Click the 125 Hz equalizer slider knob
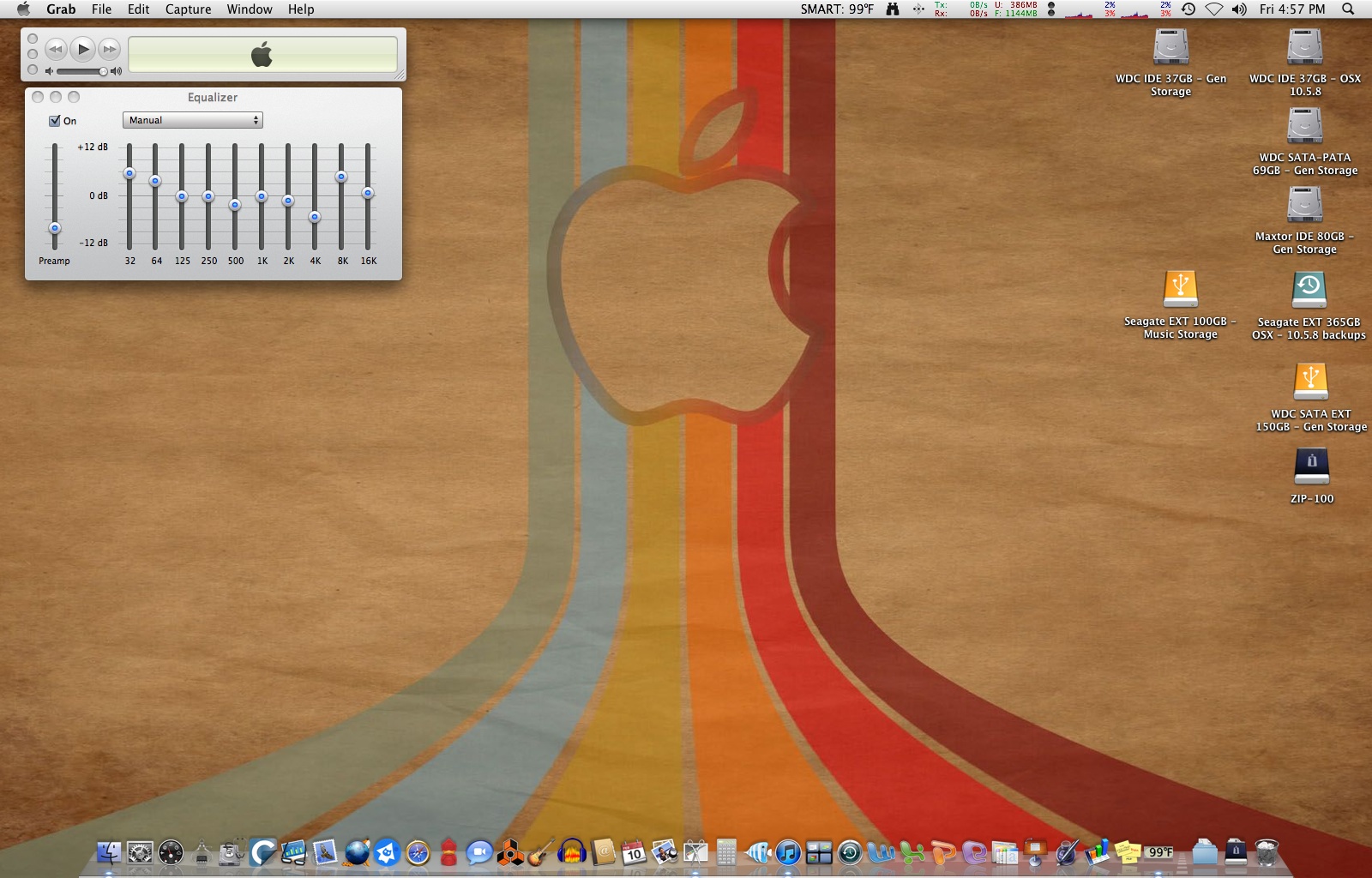Image resolution: width=1372 pixels, height=878 pixels. tap(182, 196)
